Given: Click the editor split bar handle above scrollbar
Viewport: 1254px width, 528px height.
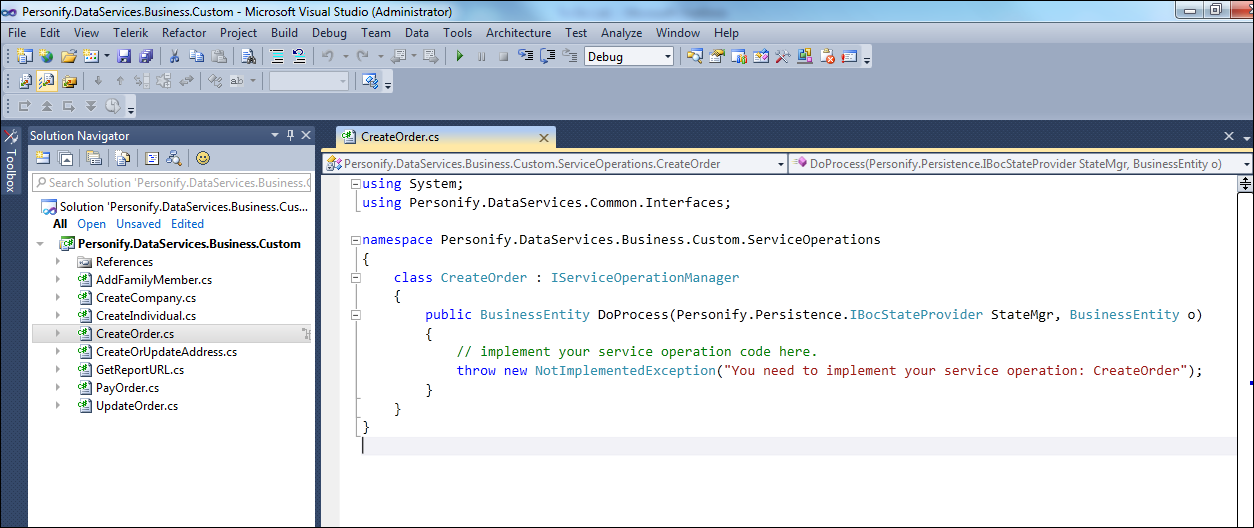Looking at the screenshot, I should point(1245,183).
